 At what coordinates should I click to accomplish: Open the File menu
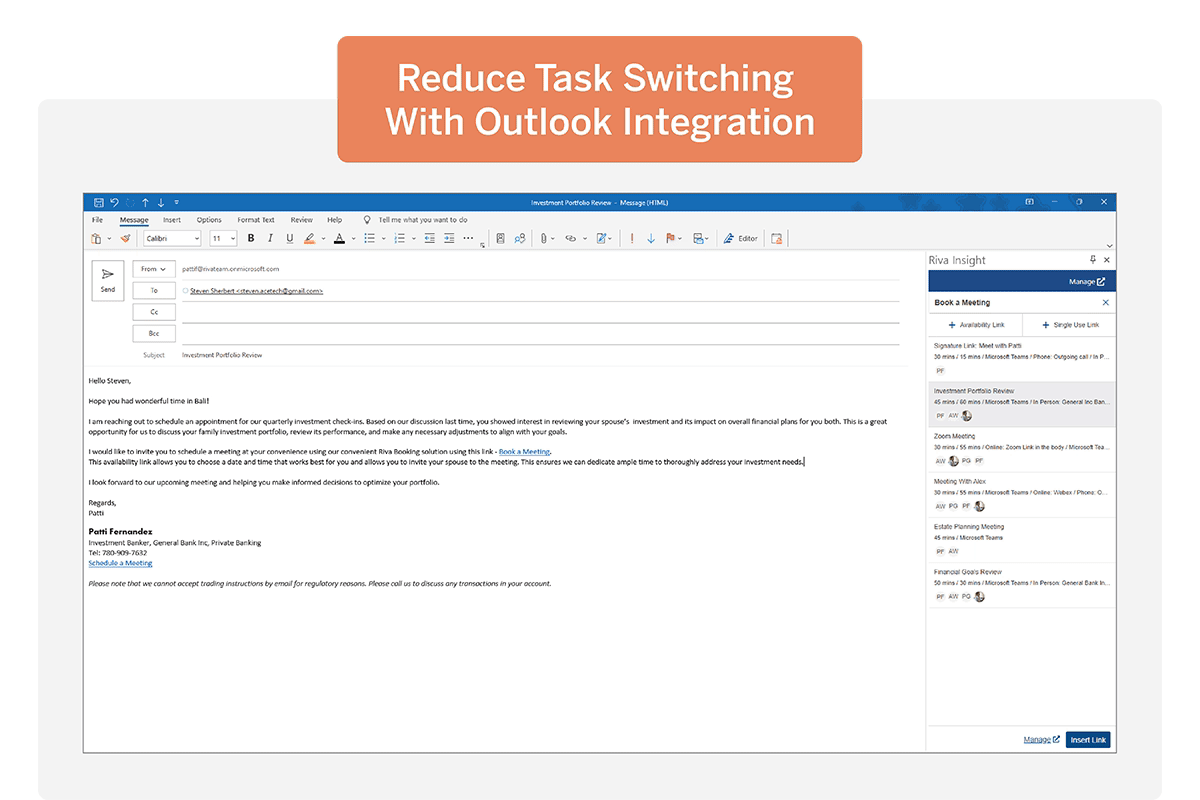point(97,220)
